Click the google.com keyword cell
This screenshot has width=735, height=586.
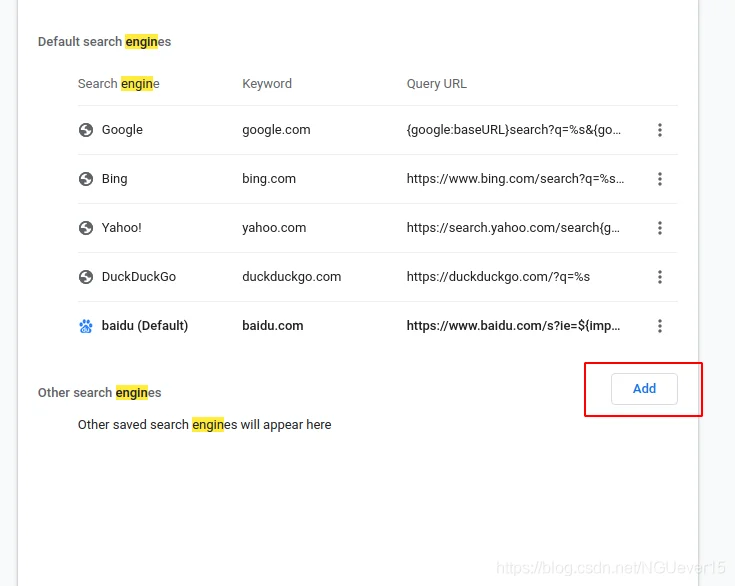pyautogui.click(x=276, y=130)
